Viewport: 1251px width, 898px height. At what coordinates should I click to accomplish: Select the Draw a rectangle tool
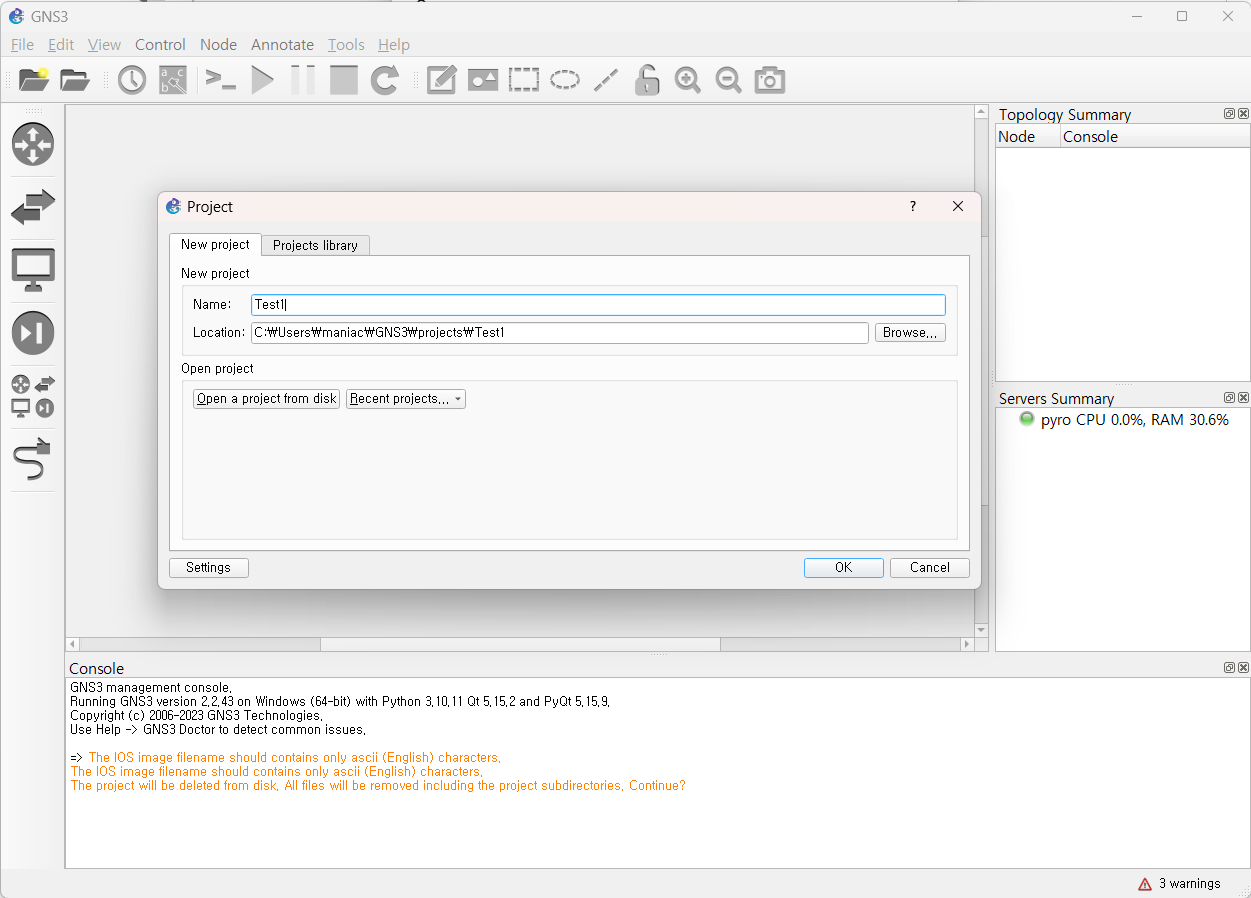[524, 80]
